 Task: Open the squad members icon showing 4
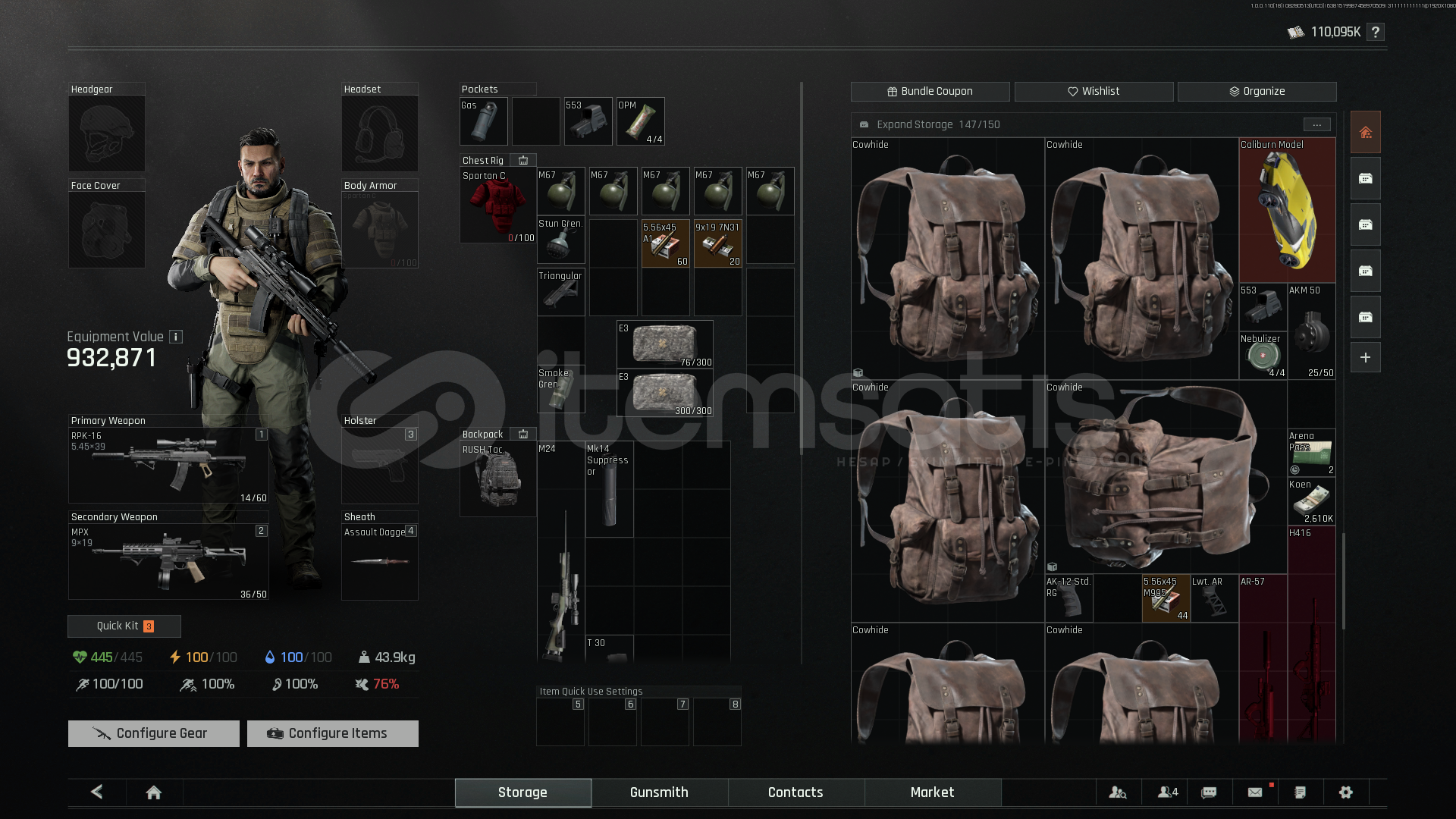point(1168,792)
